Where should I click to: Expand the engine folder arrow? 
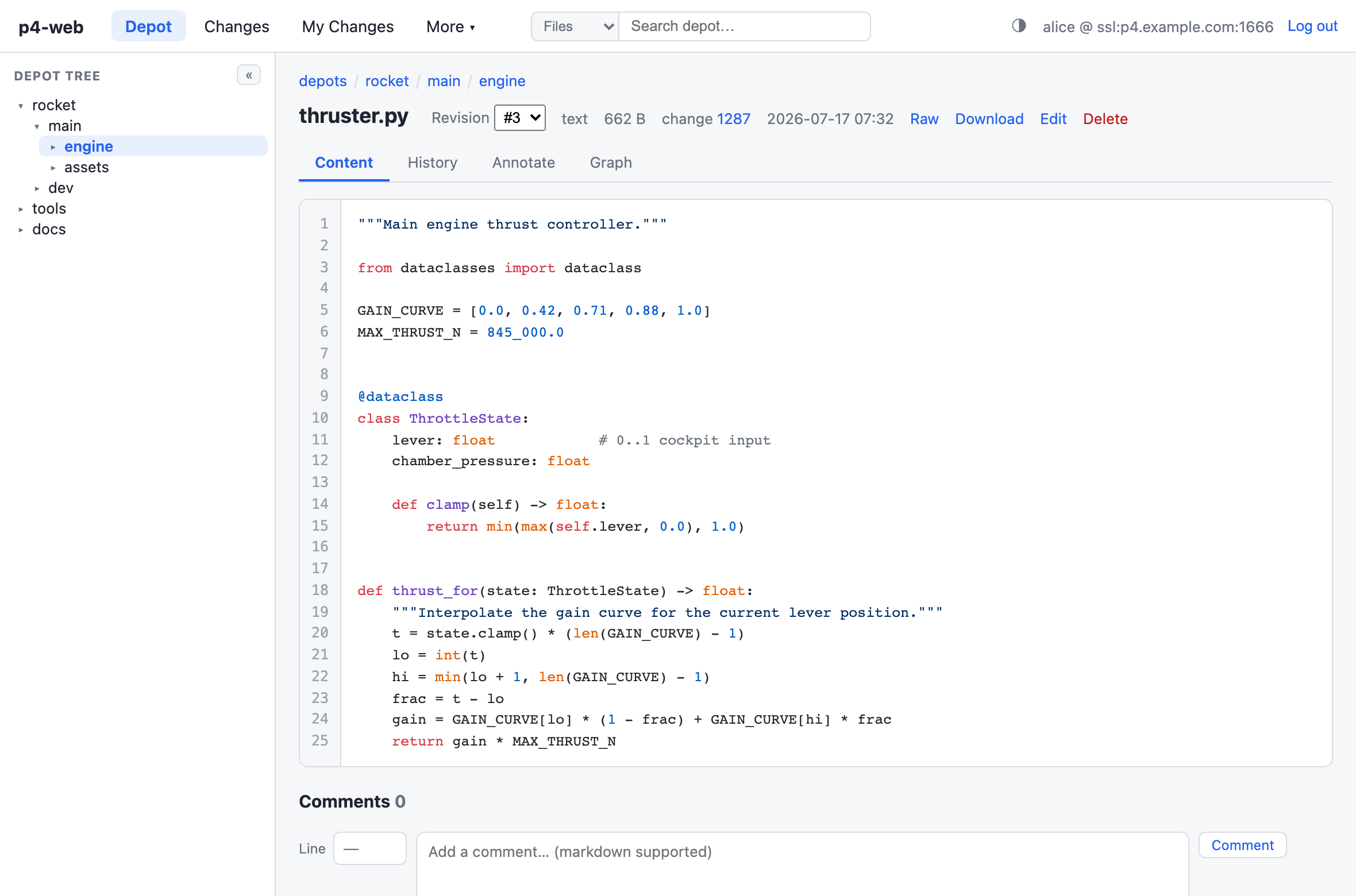click(x=53, y=147)
